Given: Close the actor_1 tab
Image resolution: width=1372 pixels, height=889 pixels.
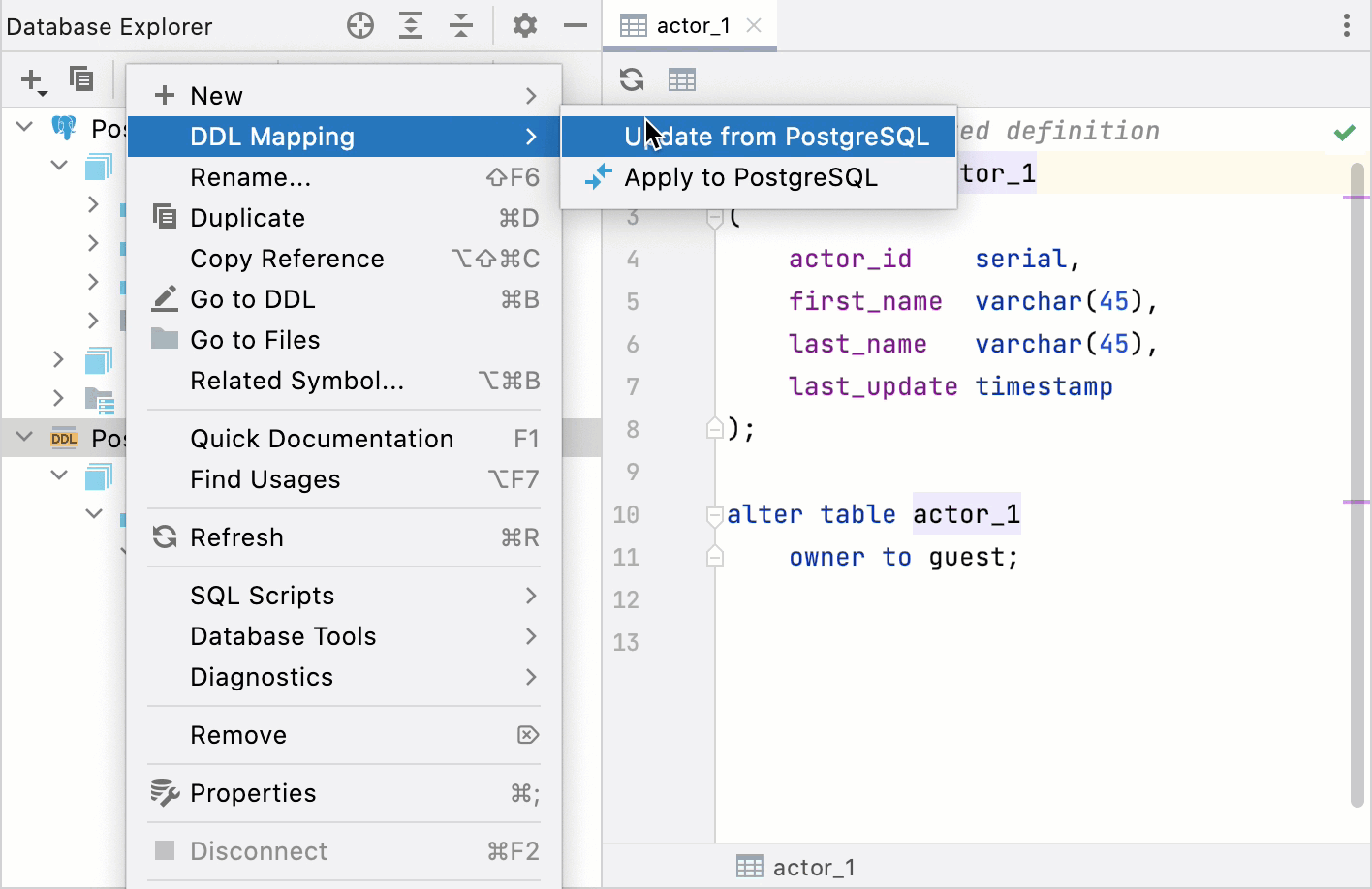Looking at the screenshot, I should (754, 26).
